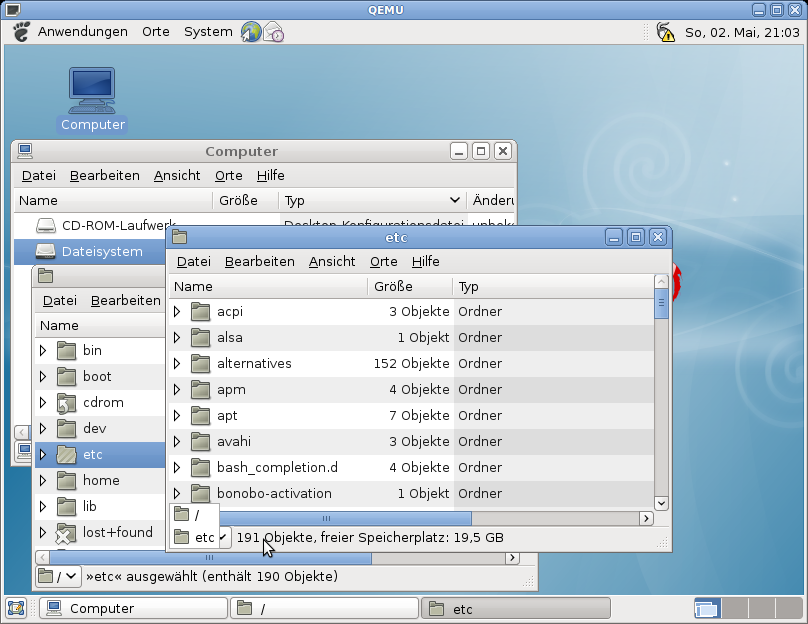This screenshot has height=624, width=808.
Task: Expand the avahi folder row
Action: pos(177,442)
